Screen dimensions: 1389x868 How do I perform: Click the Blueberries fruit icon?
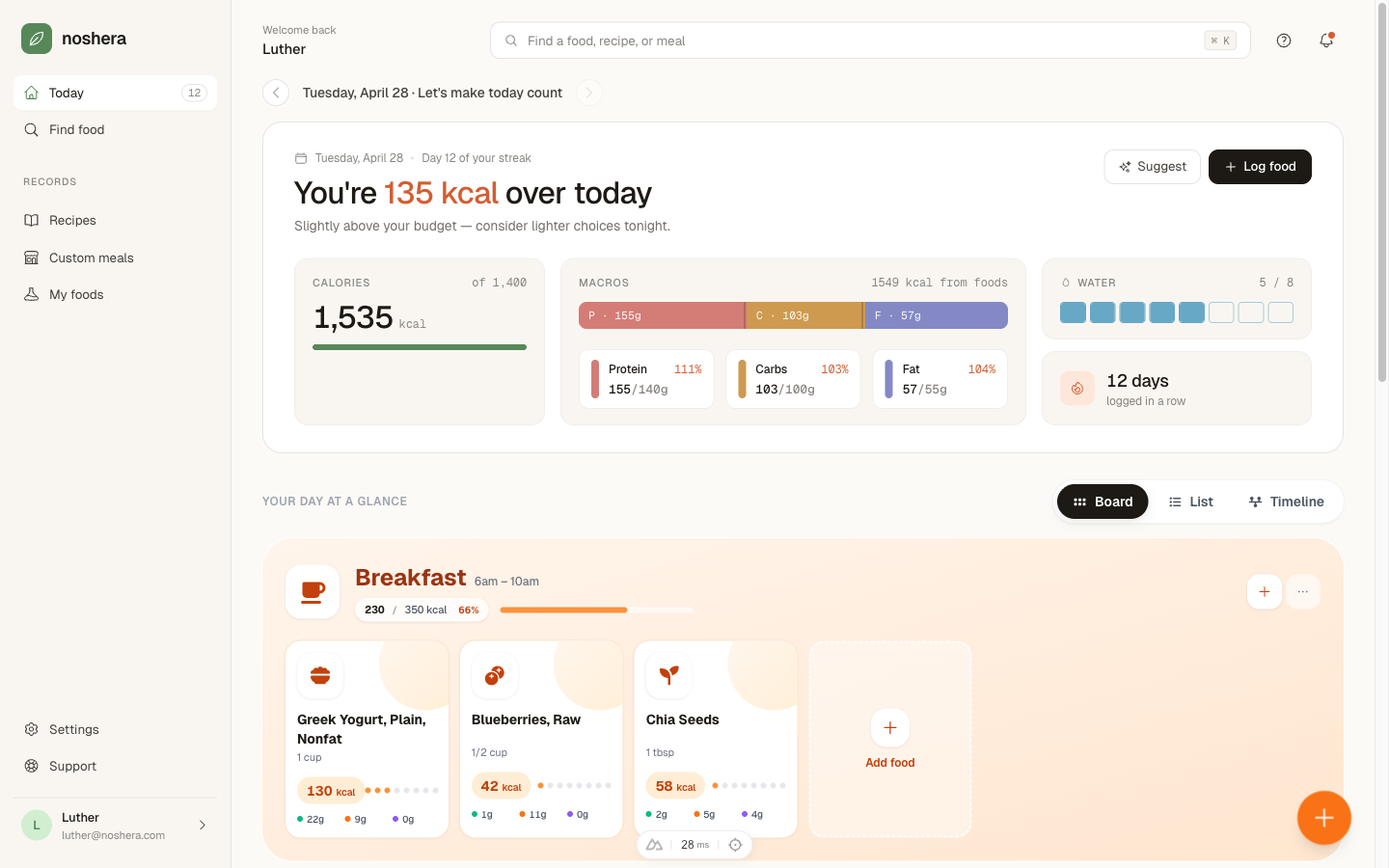click(495, 675)
